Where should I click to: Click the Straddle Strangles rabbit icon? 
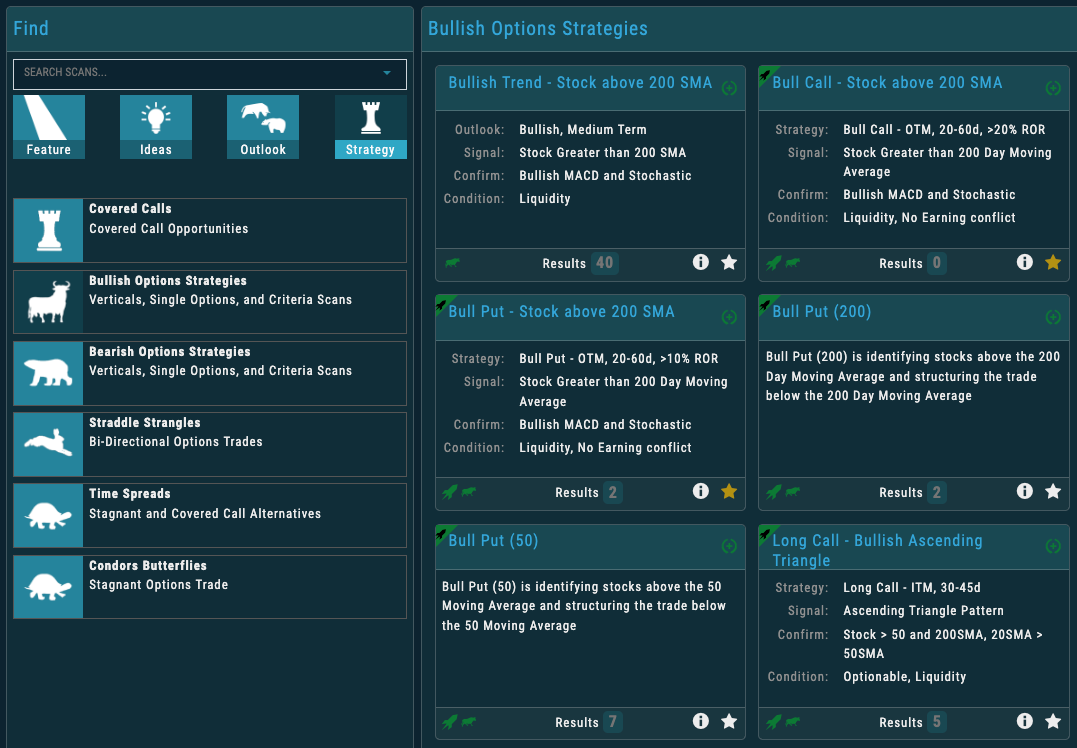pyautogui.click(x=49, y=444)
